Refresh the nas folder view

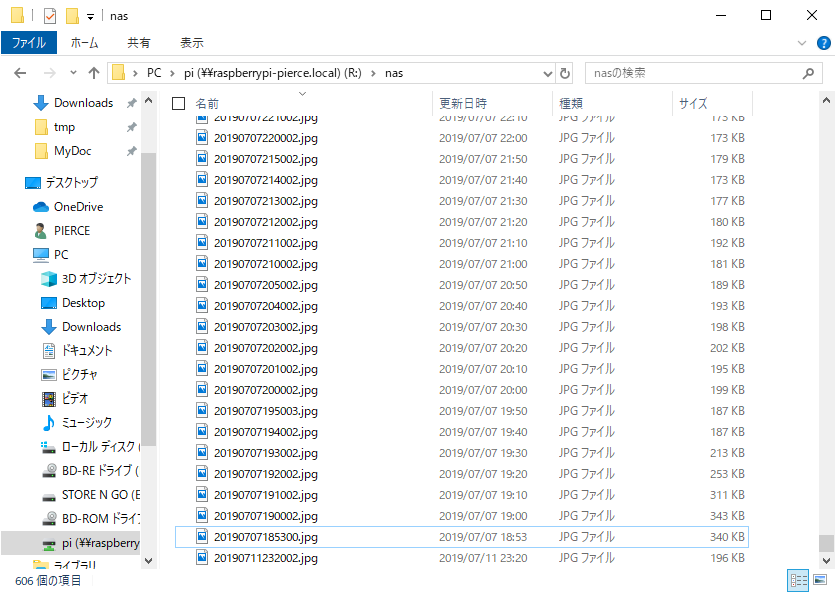click(565, 73)
